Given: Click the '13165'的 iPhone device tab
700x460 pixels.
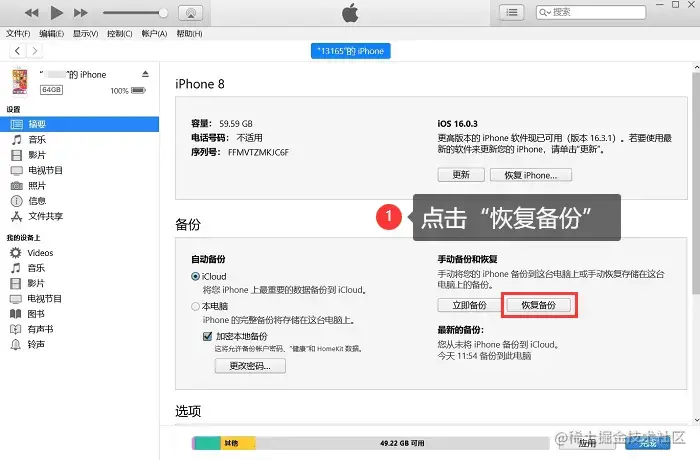Looking at the screenshot, I should point(350,51).
